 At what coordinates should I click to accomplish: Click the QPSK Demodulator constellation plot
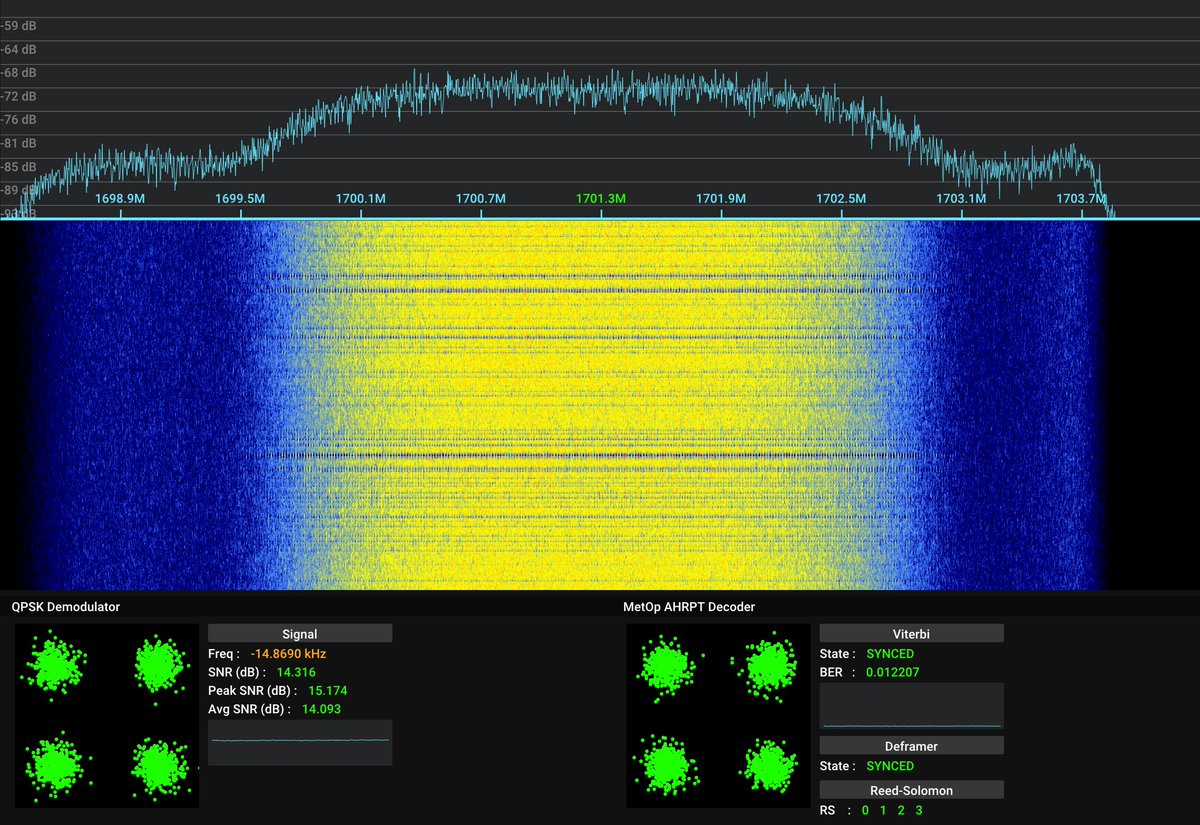click(x=107, y=716)
